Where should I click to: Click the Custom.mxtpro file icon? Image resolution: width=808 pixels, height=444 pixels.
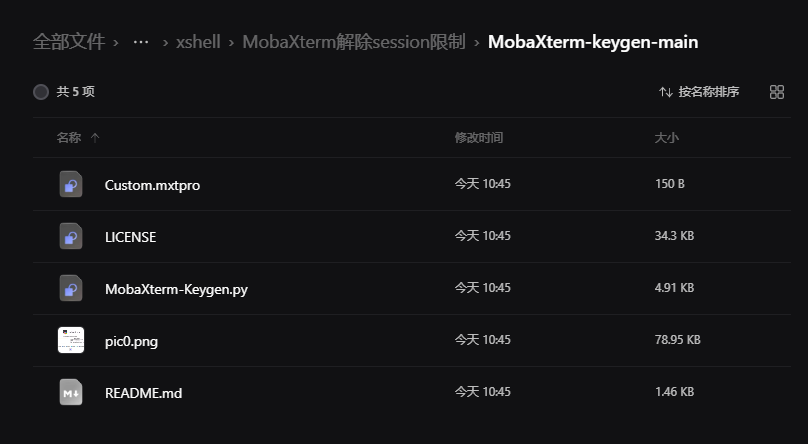point(70,184)
